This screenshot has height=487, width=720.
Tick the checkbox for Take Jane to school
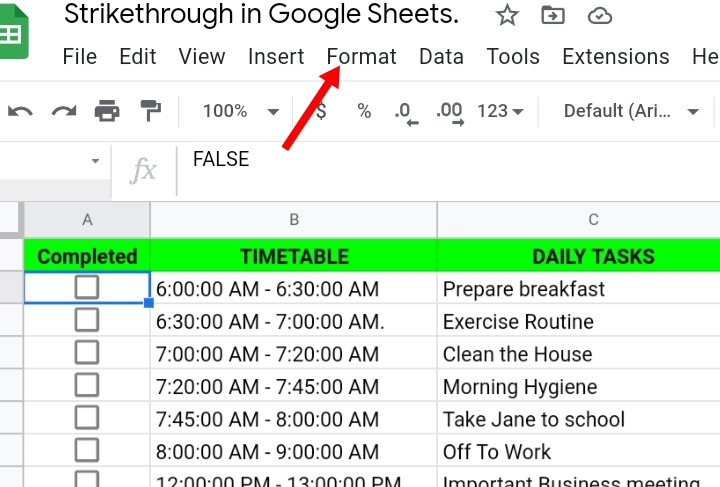tap(87, 418)
